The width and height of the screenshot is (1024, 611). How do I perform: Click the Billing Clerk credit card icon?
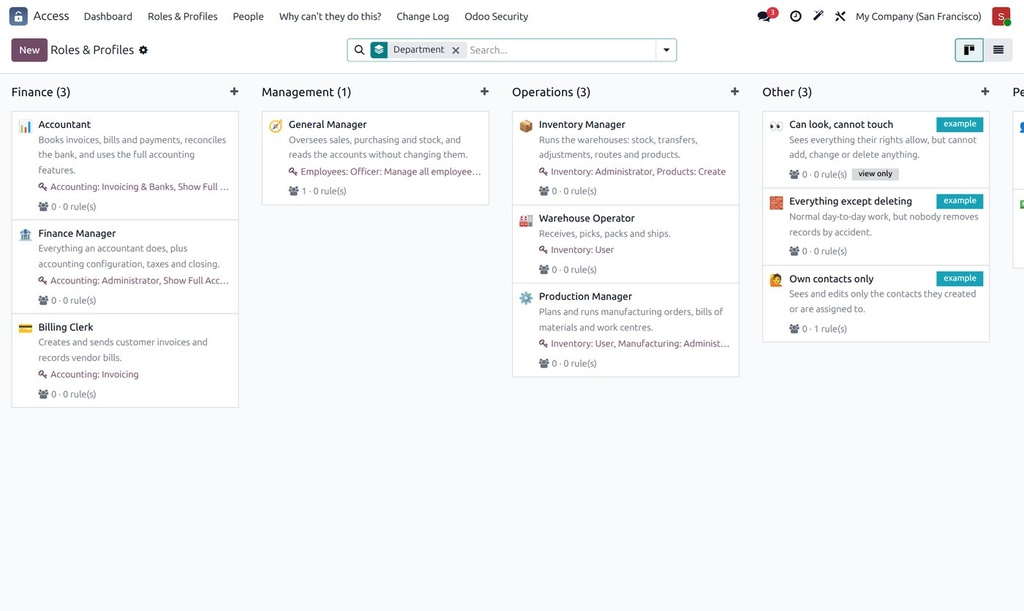coord(25,328)
